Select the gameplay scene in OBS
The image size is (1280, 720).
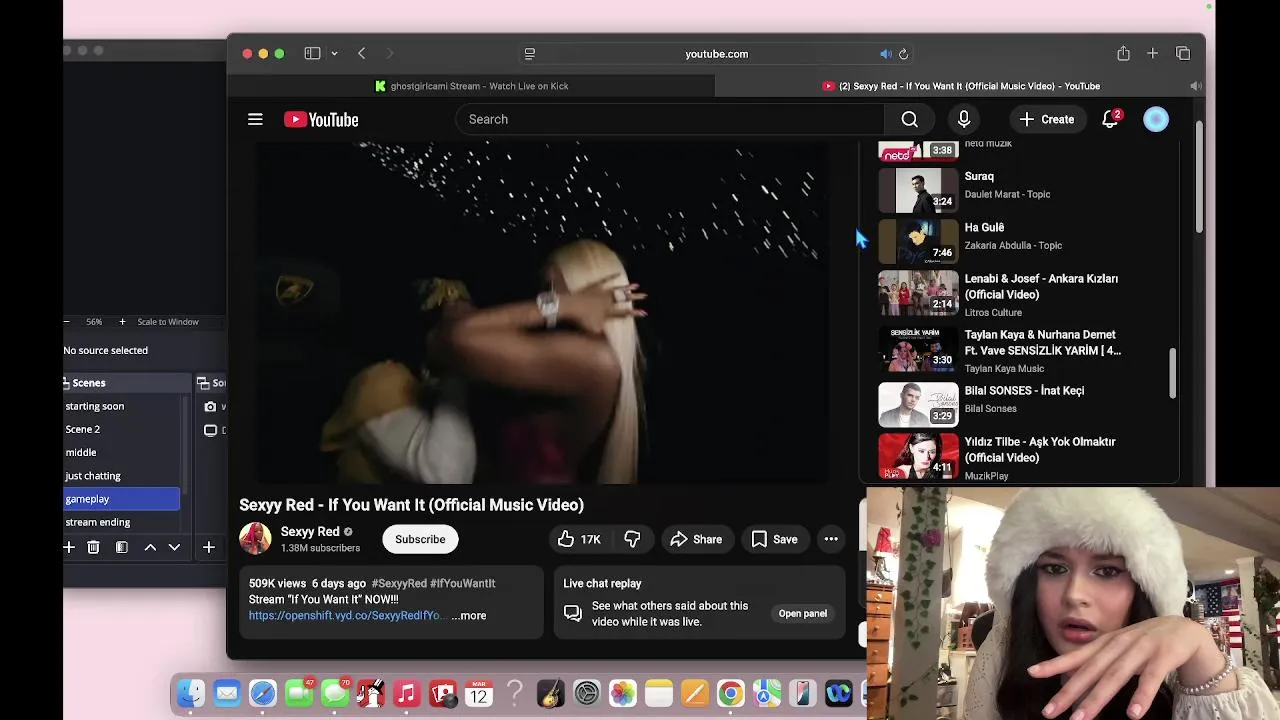click(121, 499)
